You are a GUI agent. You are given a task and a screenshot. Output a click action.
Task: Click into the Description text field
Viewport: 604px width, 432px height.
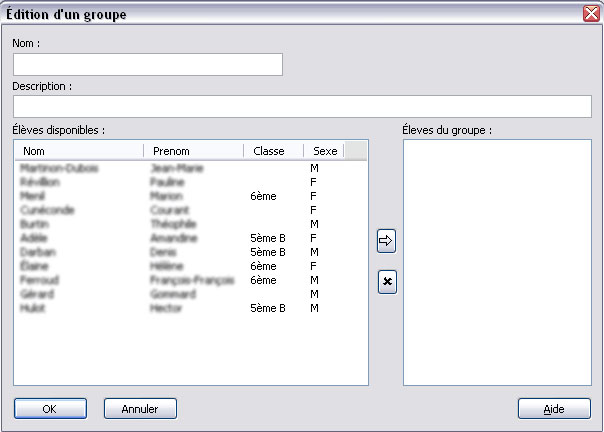tap(302, 107)
